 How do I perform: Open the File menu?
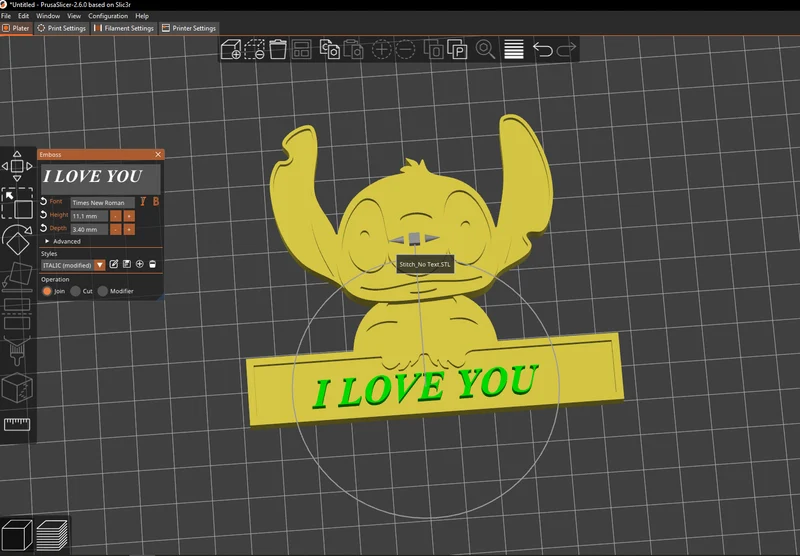click(6, 16)
